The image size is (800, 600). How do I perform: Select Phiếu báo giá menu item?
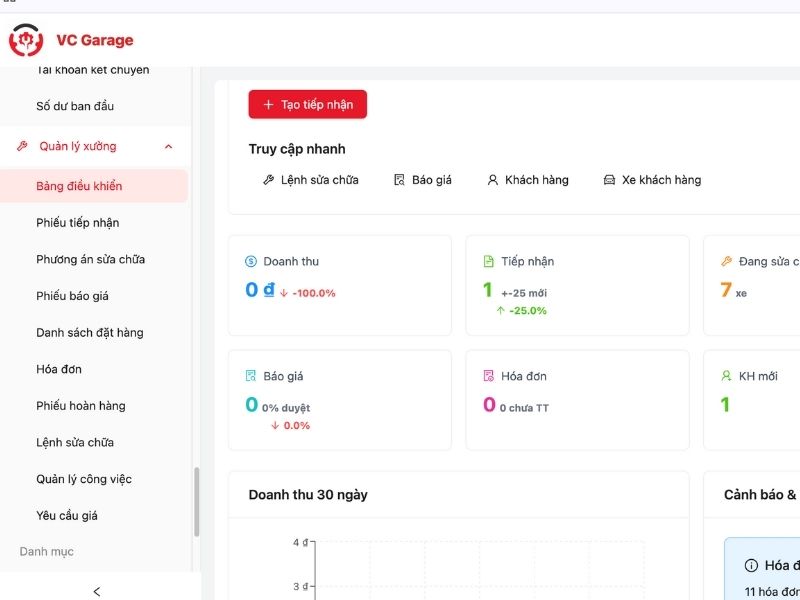point(72,296)
